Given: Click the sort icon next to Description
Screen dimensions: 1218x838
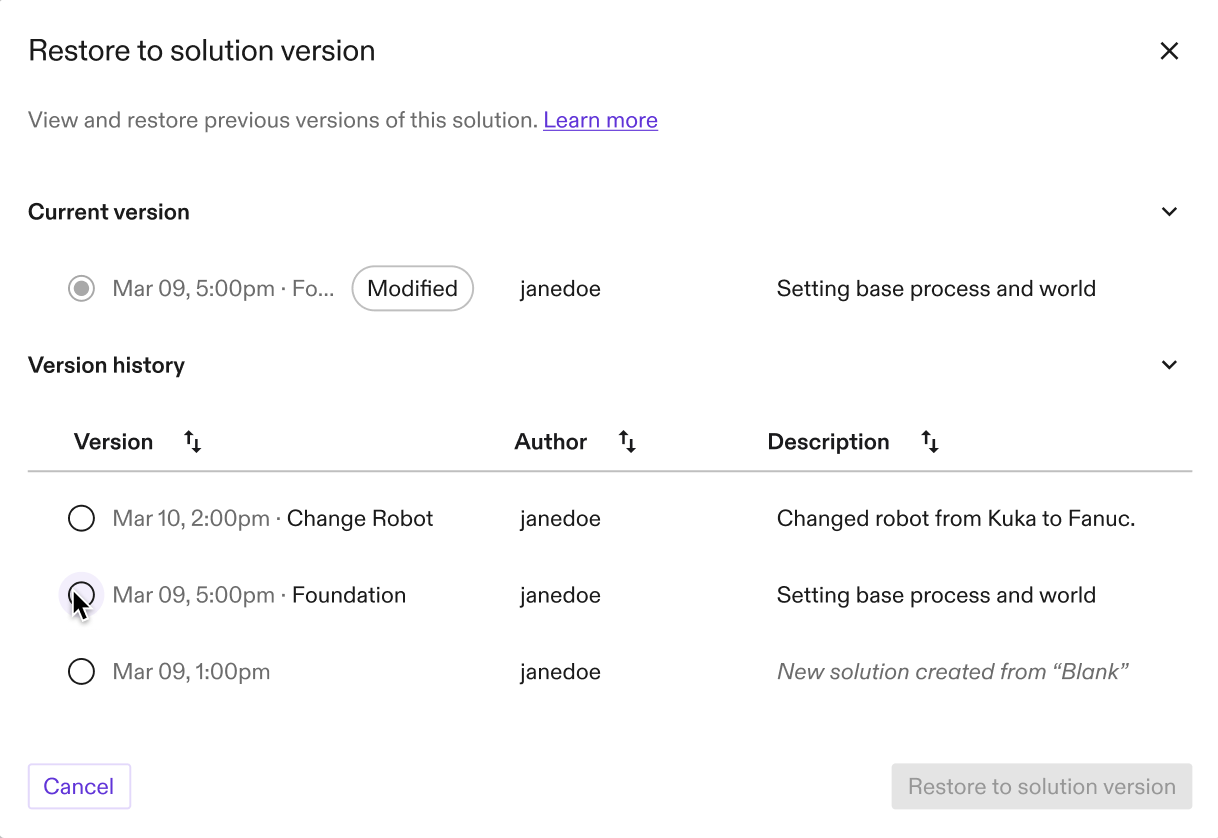Looking at the screenshot, I should tap(929, 441).
